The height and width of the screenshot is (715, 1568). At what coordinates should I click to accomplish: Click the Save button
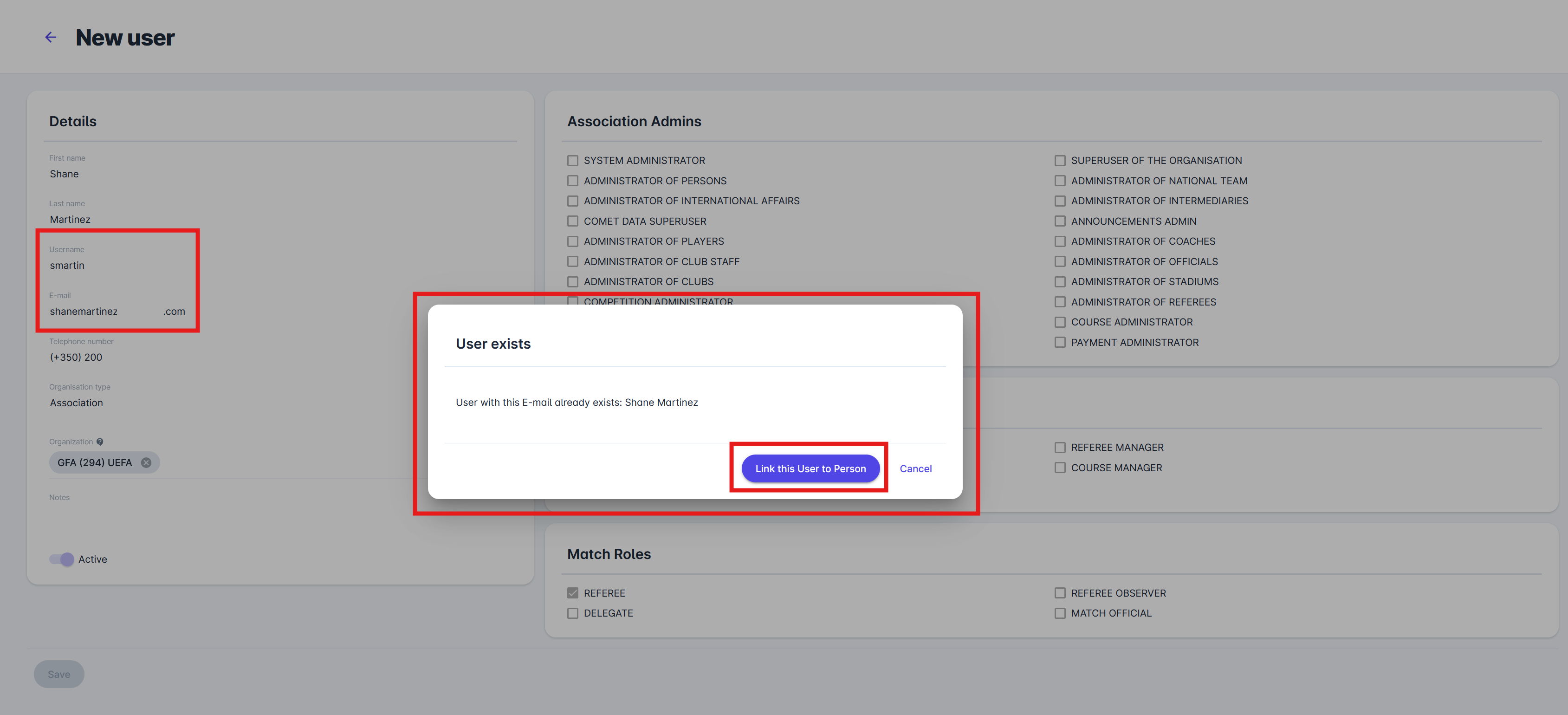tap(59, 674)
